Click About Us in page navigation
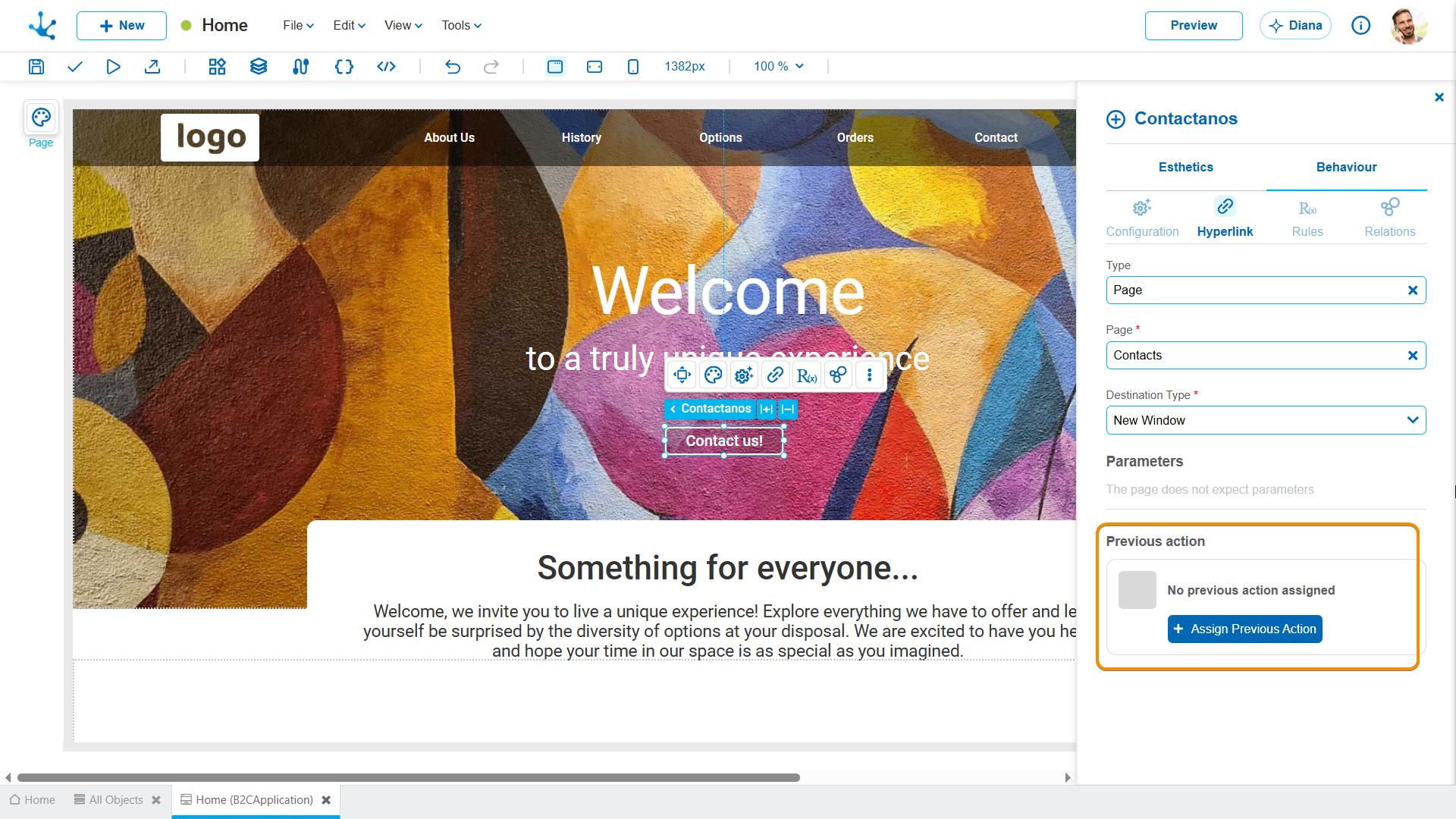This screenshot has width=1456, height=819. (x=449, y=138)
